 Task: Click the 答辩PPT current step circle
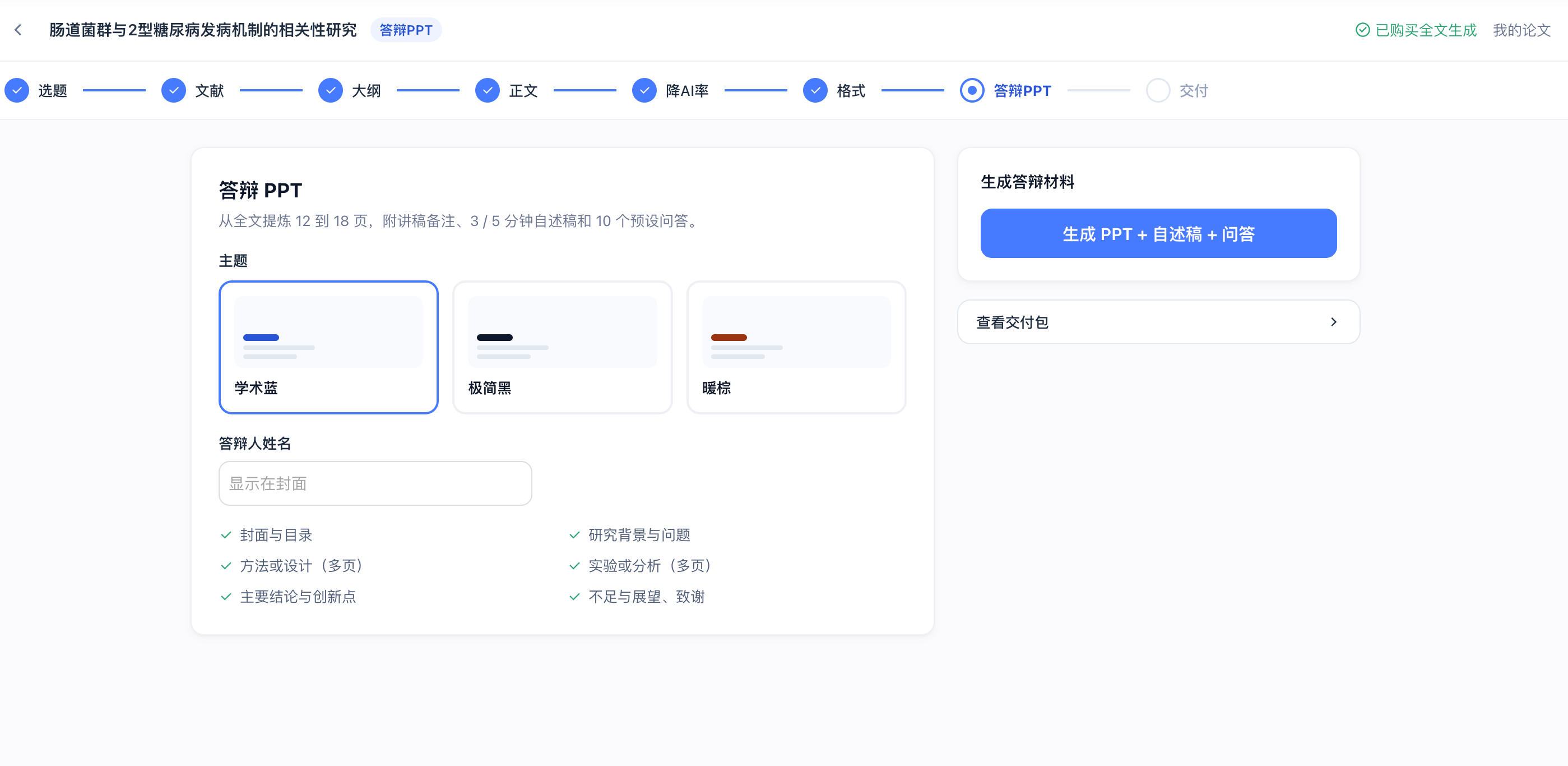pyautogui.click(x=972, y=91)
